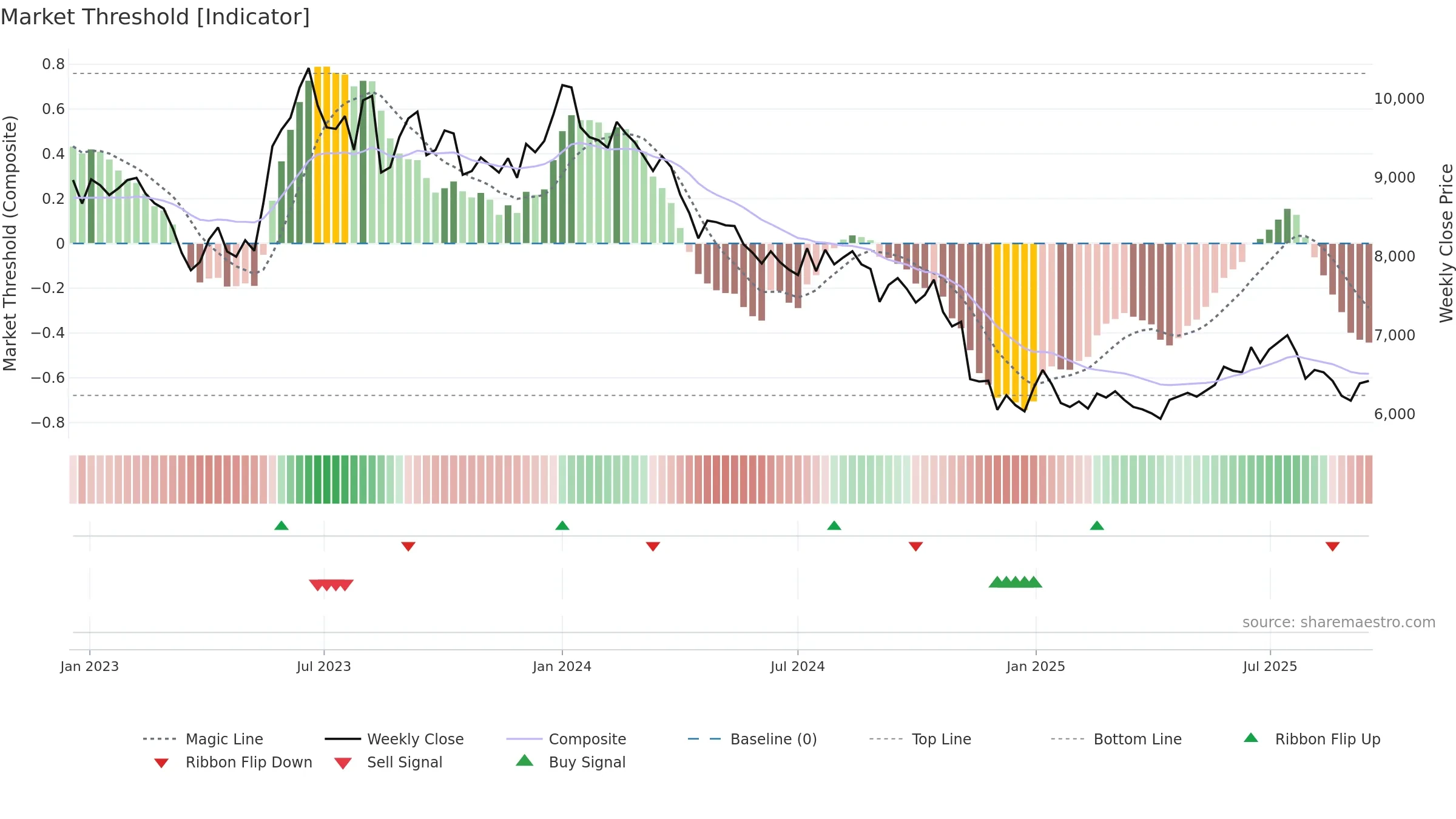The height and width of the screenshot is (819, 1456).
Task: Select the Jul 2023 x-axis label
Action: click(324, 666)
